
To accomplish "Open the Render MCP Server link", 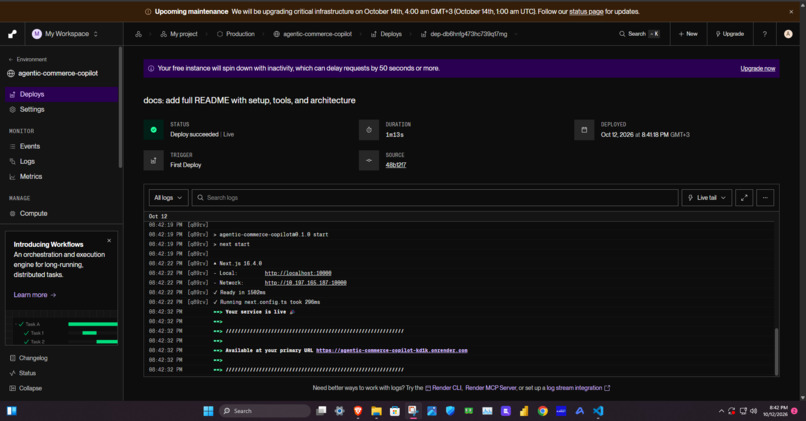I will click(x=491, y=388).
